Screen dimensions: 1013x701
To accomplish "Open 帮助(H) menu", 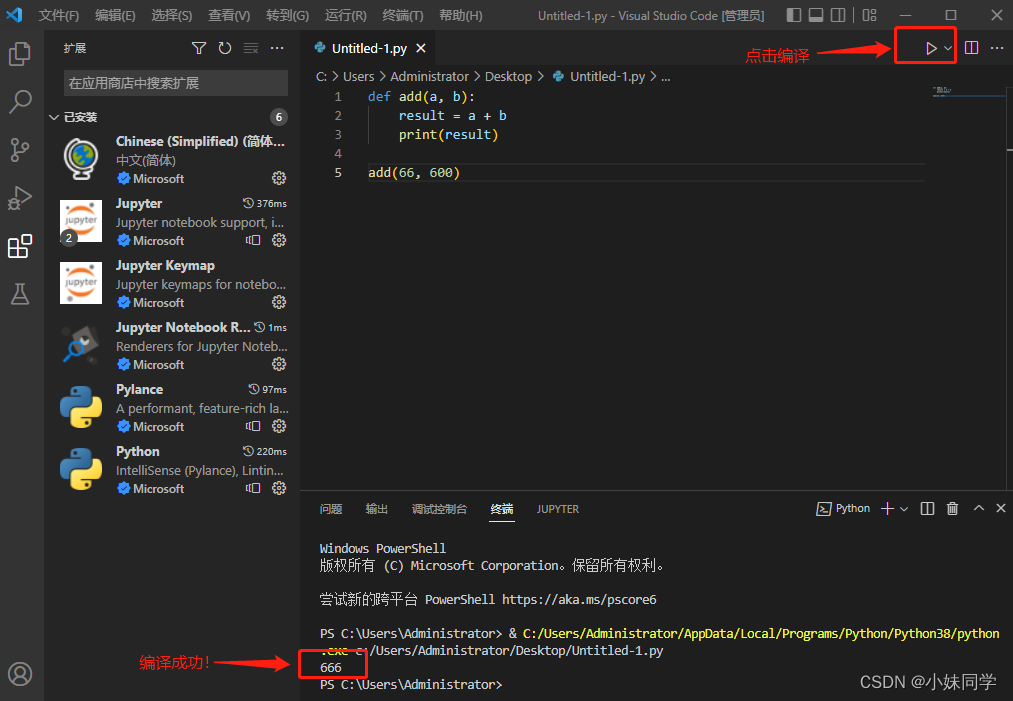I will click(461, 16).
